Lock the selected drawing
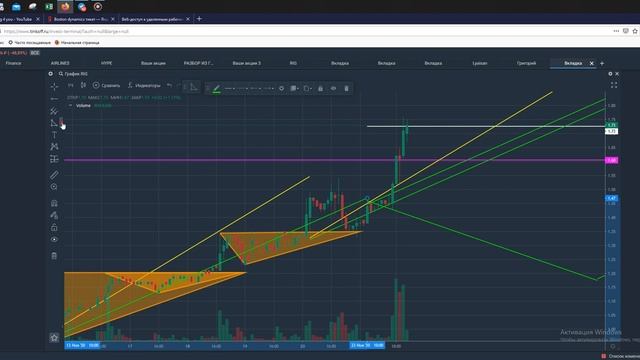The image size is (640, 360). pos(320,88)
